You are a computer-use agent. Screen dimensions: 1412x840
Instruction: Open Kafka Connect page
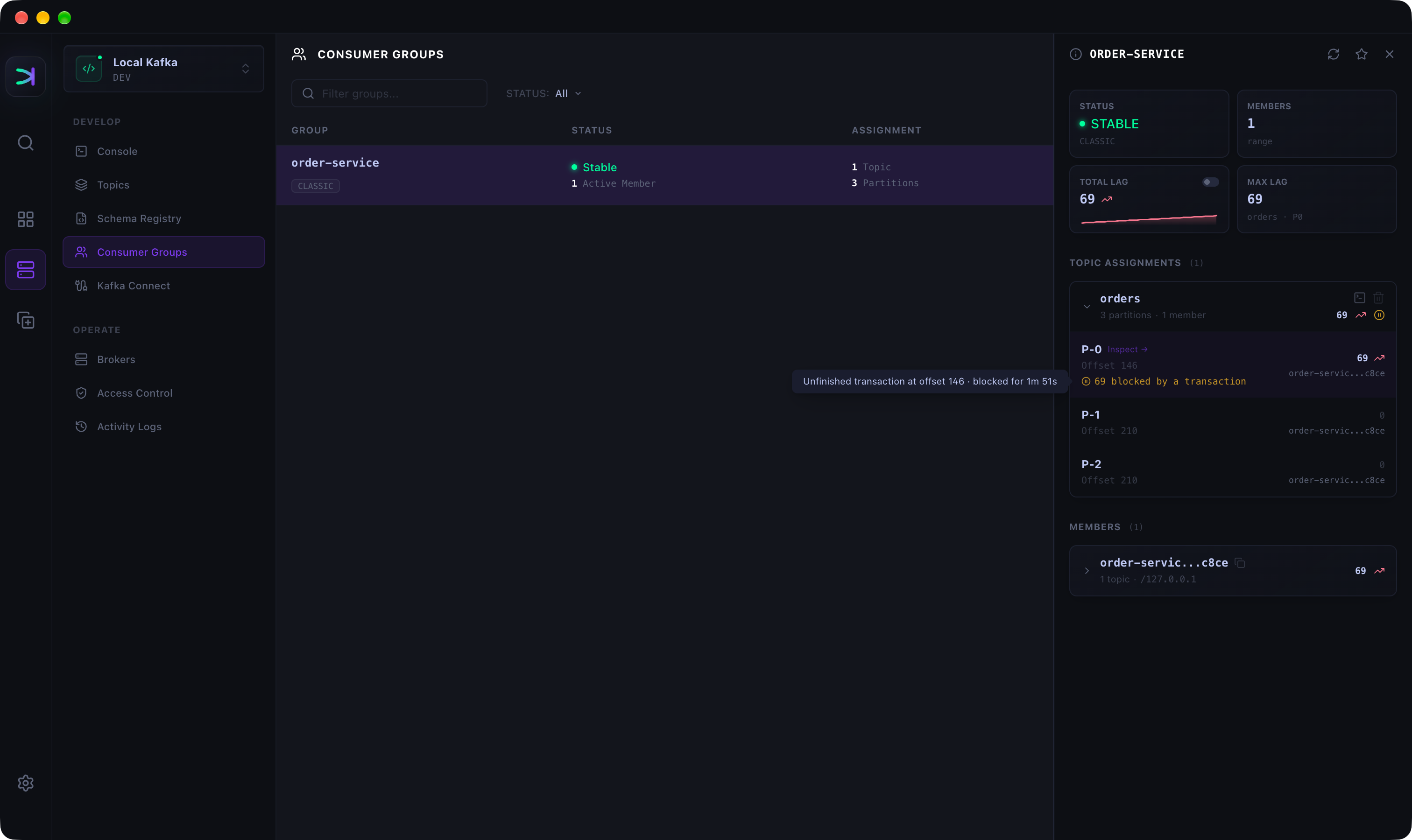coord(164,286)
